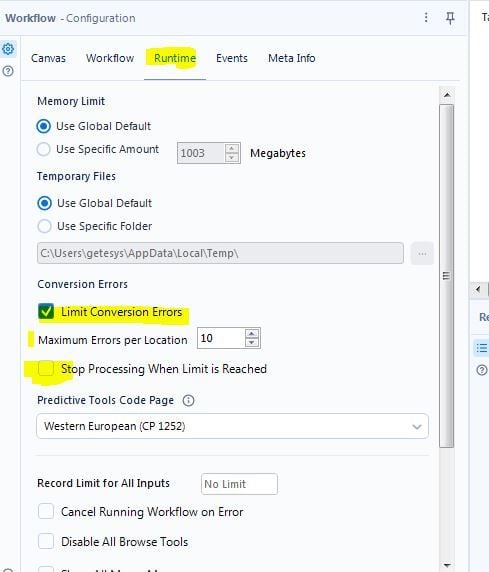Increase Maximum Errors per Location value
This screenshot has width=489, height=572.
pyautogui.click(x=252, y=333)
